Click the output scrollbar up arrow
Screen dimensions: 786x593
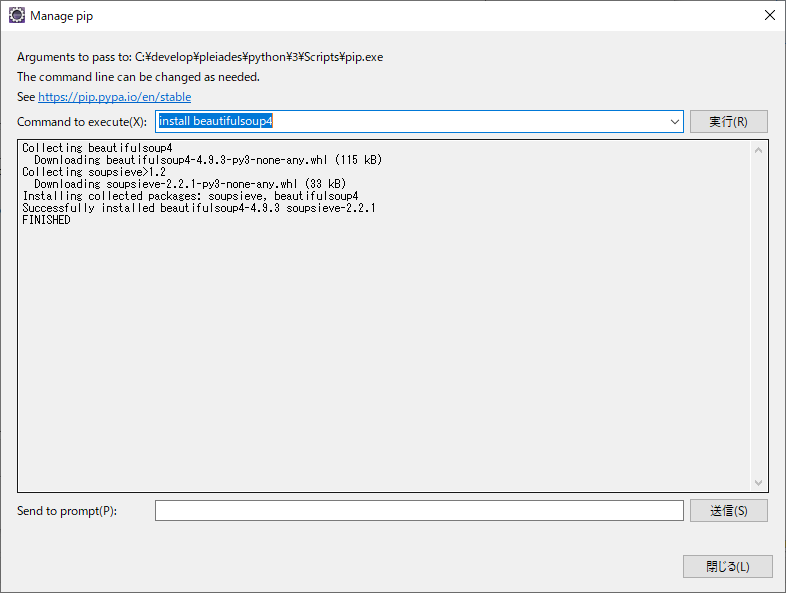coord(758,151)
